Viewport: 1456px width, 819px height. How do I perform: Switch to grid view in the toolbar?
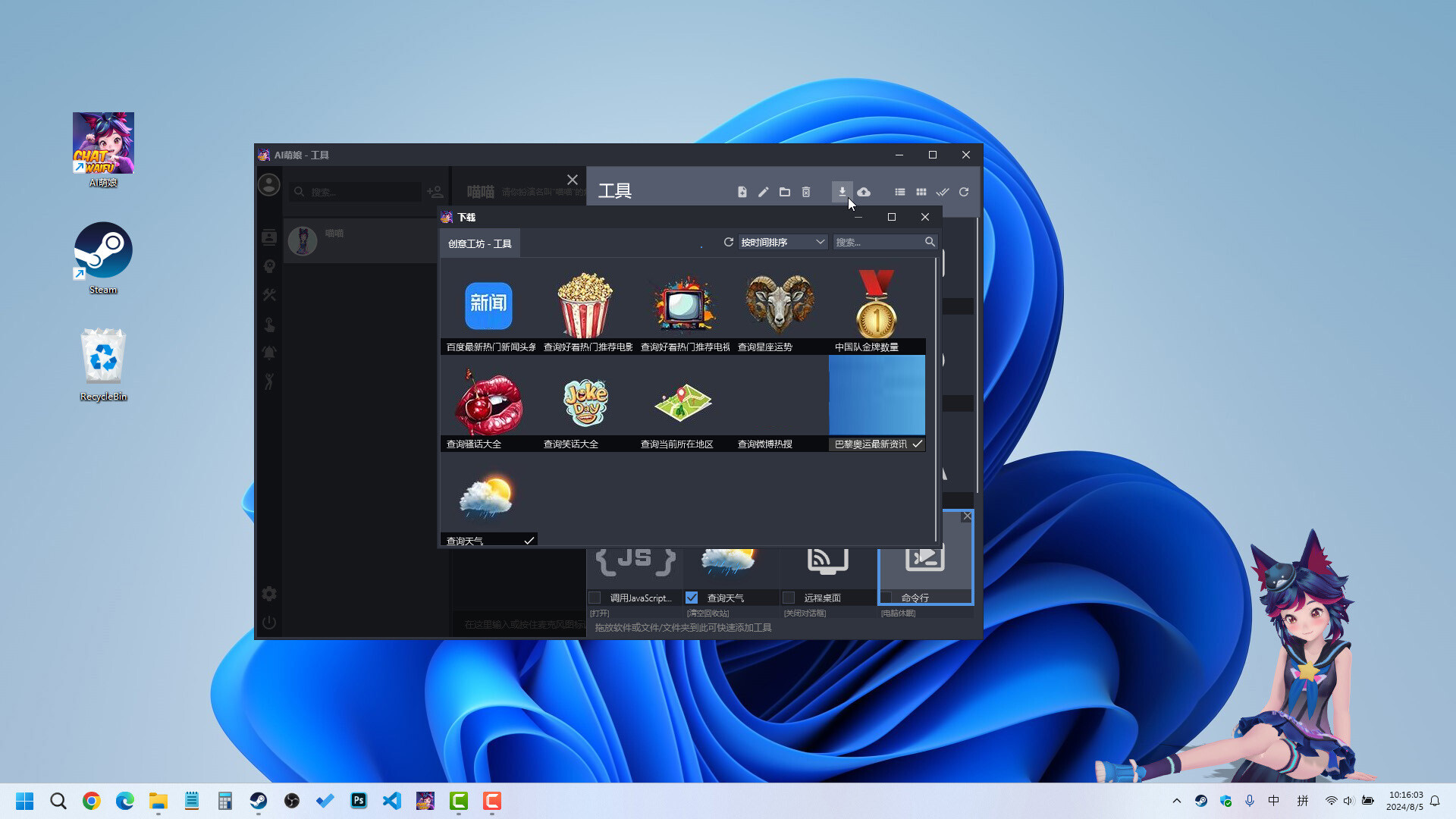[921, 192]
